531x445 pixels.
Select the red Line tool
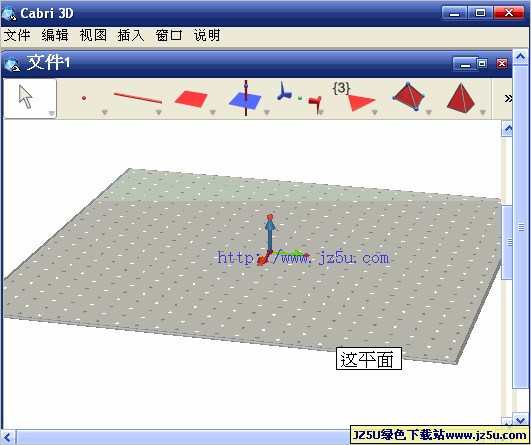coord(138,98)
